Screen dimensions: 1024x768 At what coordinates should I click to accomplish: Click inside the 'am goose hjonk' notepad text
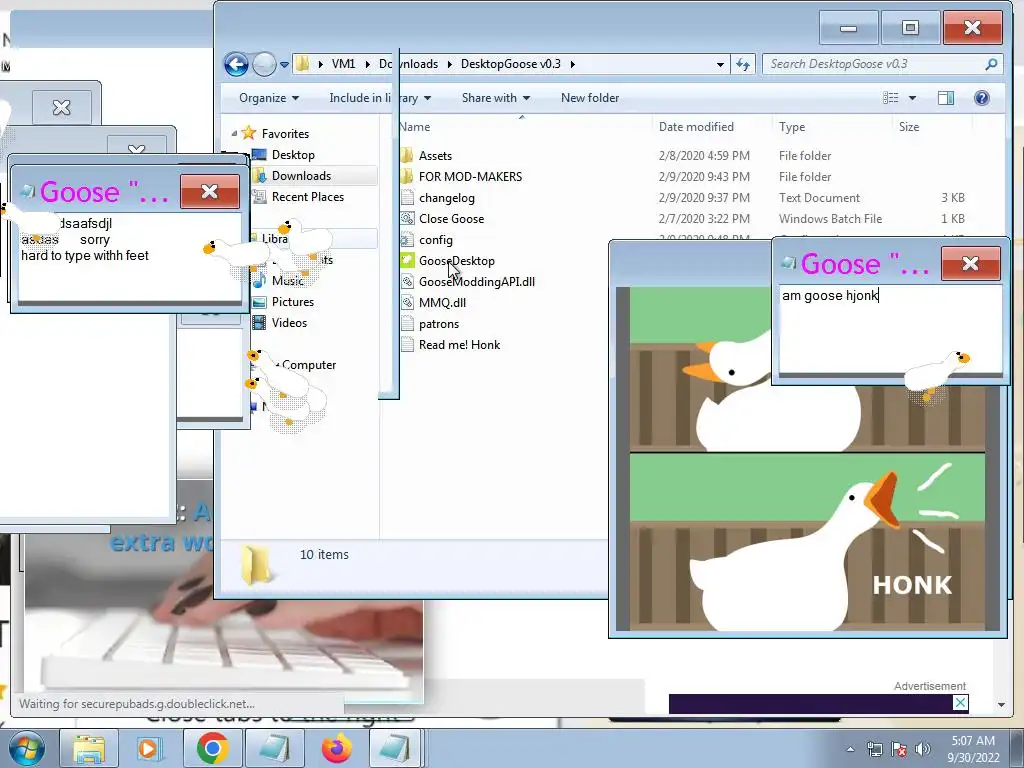click(x=829, y=295)
